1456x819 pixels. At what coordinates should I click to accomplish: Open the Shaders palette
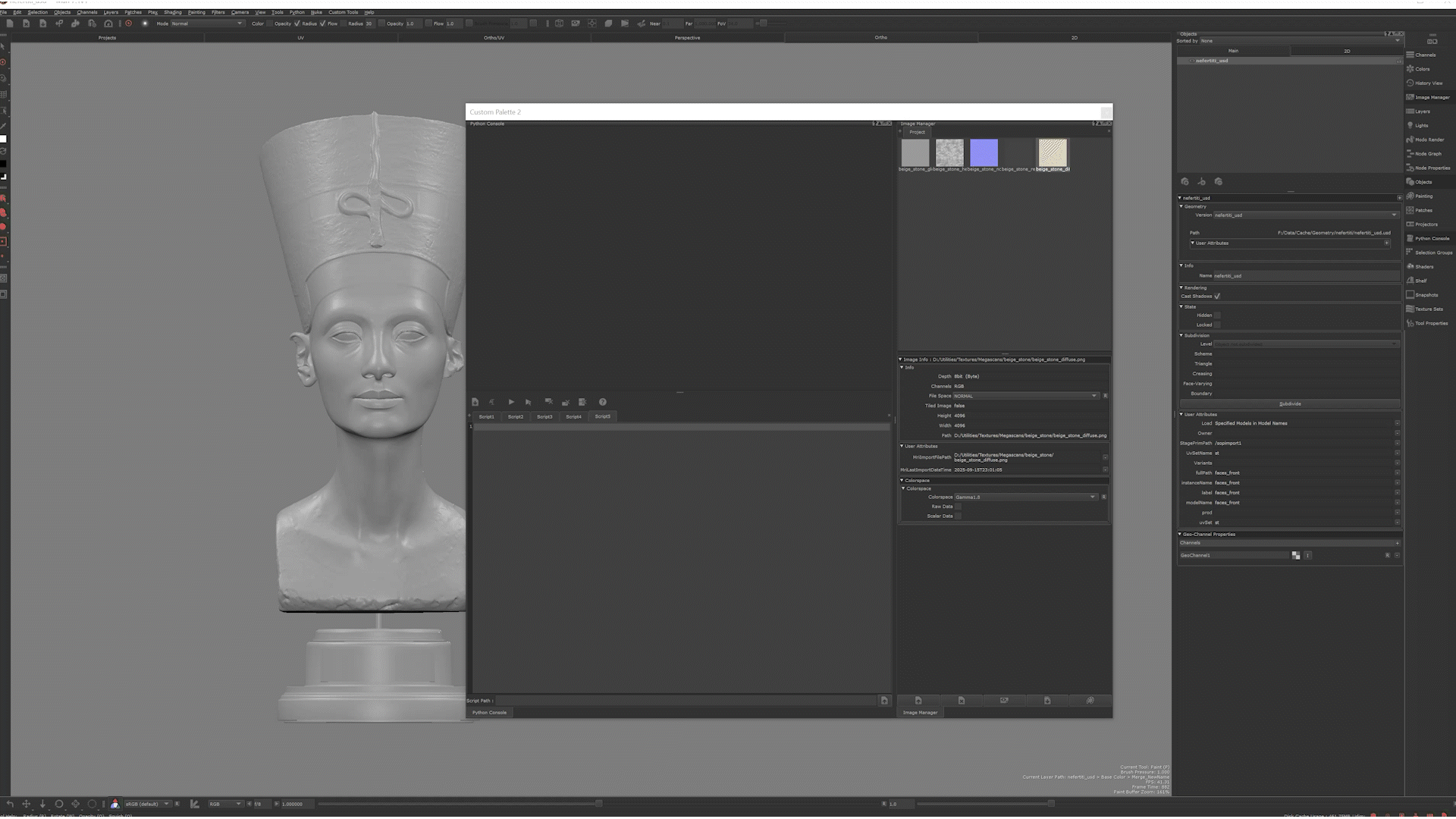(1423, 267)
